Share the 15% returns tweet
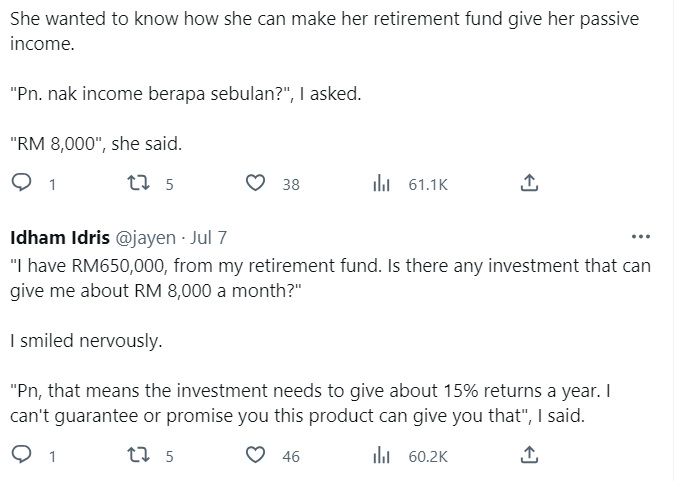 [530, 456]
